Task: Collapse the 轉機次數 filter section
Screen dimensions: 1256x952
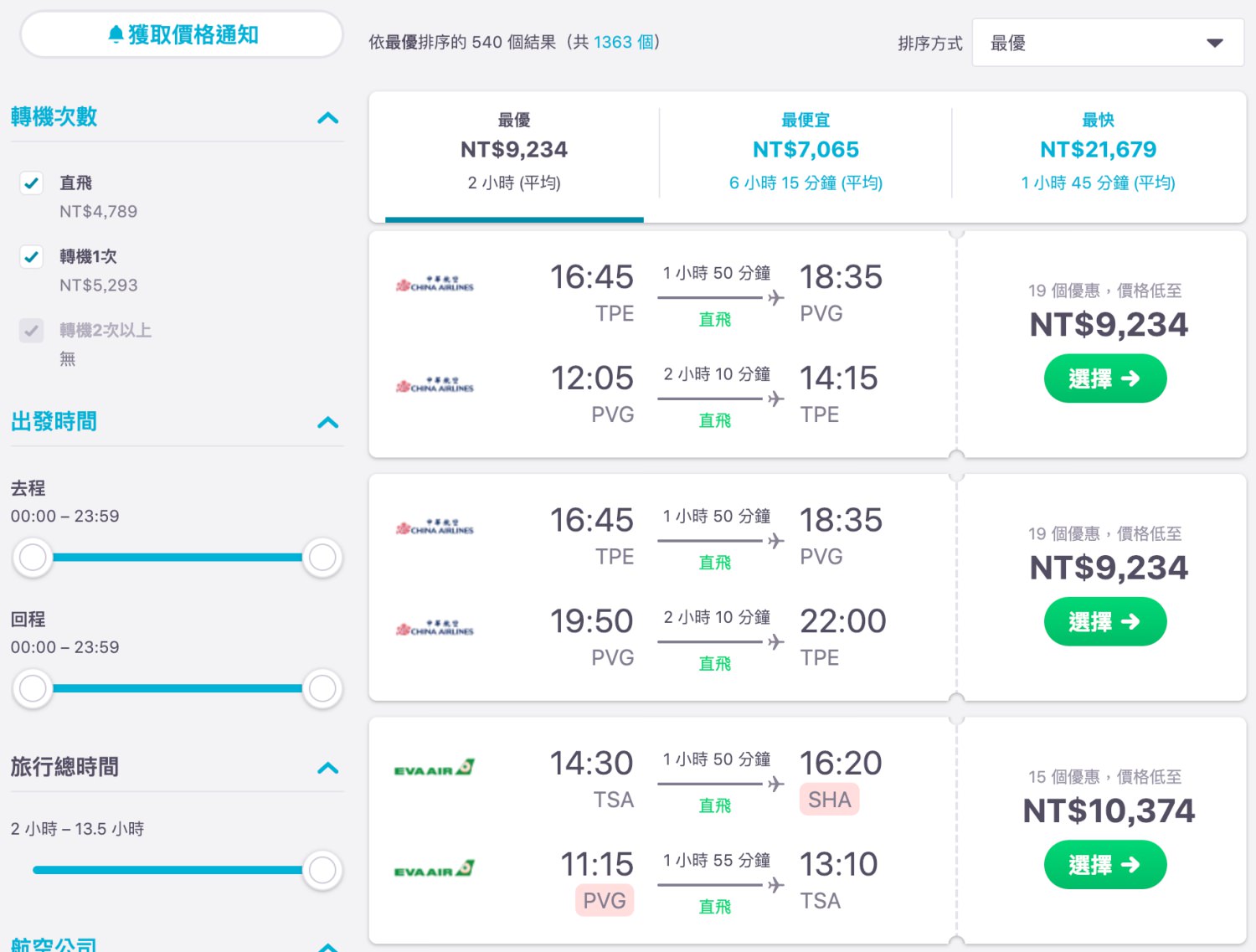Action: pyautogui.click(x=328, y=118)
